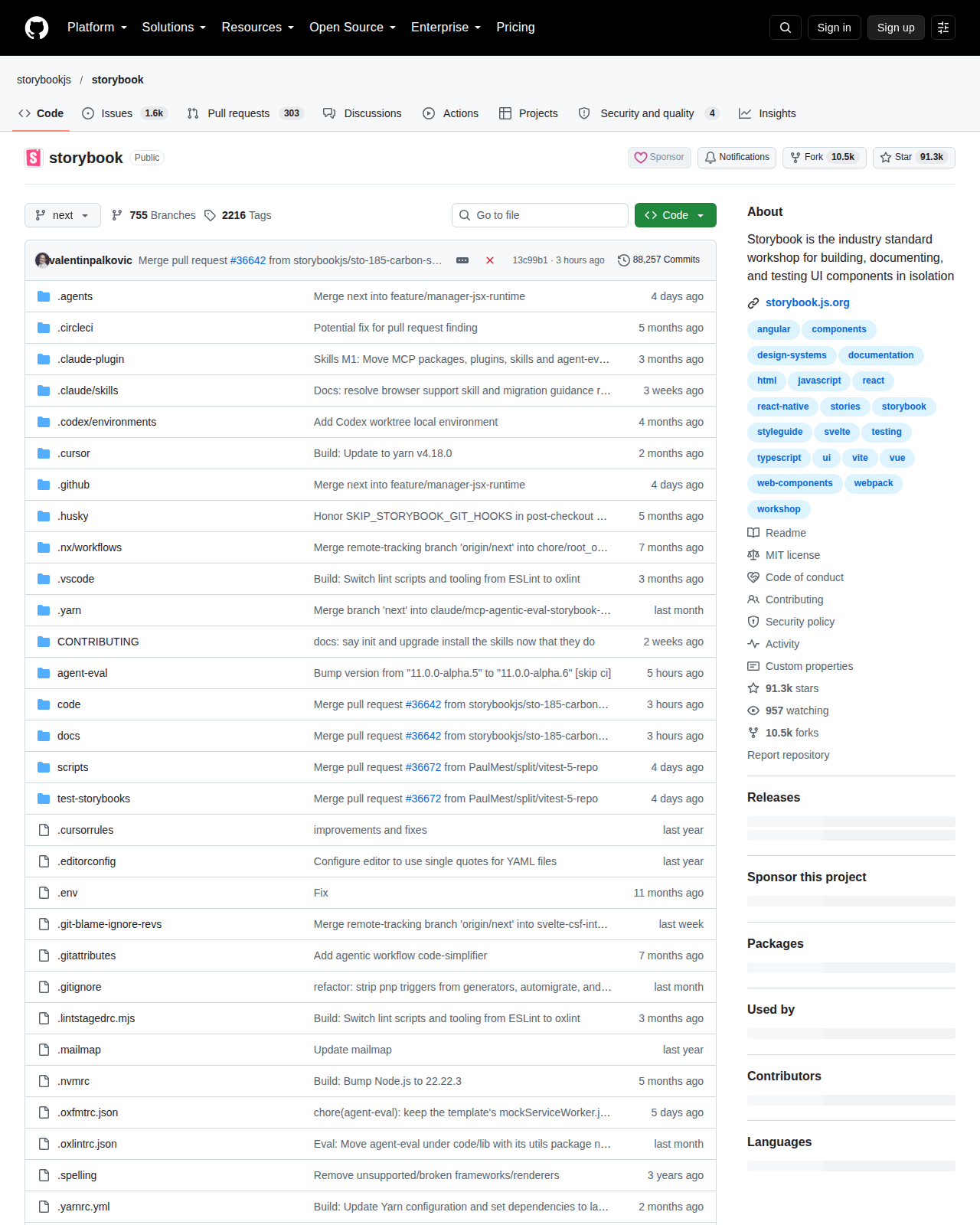Screen dimensions: 980x1225
Task: Click the storybook repository logo
Action: pyautogui.click(x=34, y=158)
